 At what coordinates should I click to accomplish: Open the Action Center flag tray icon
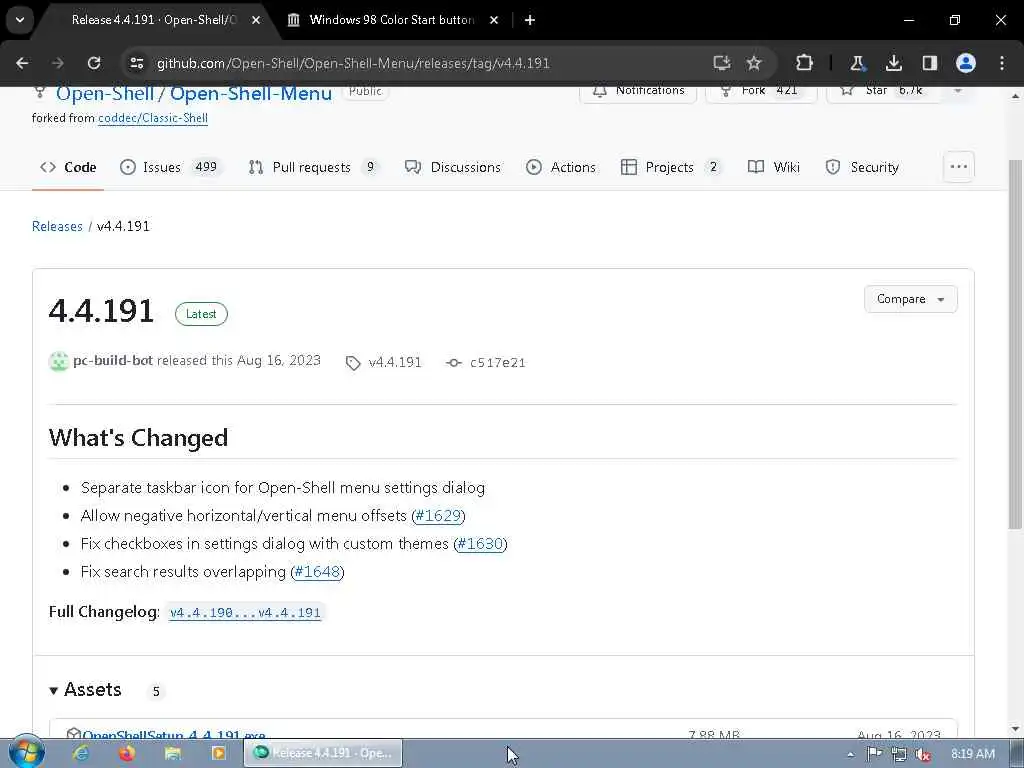coord(874,754)
